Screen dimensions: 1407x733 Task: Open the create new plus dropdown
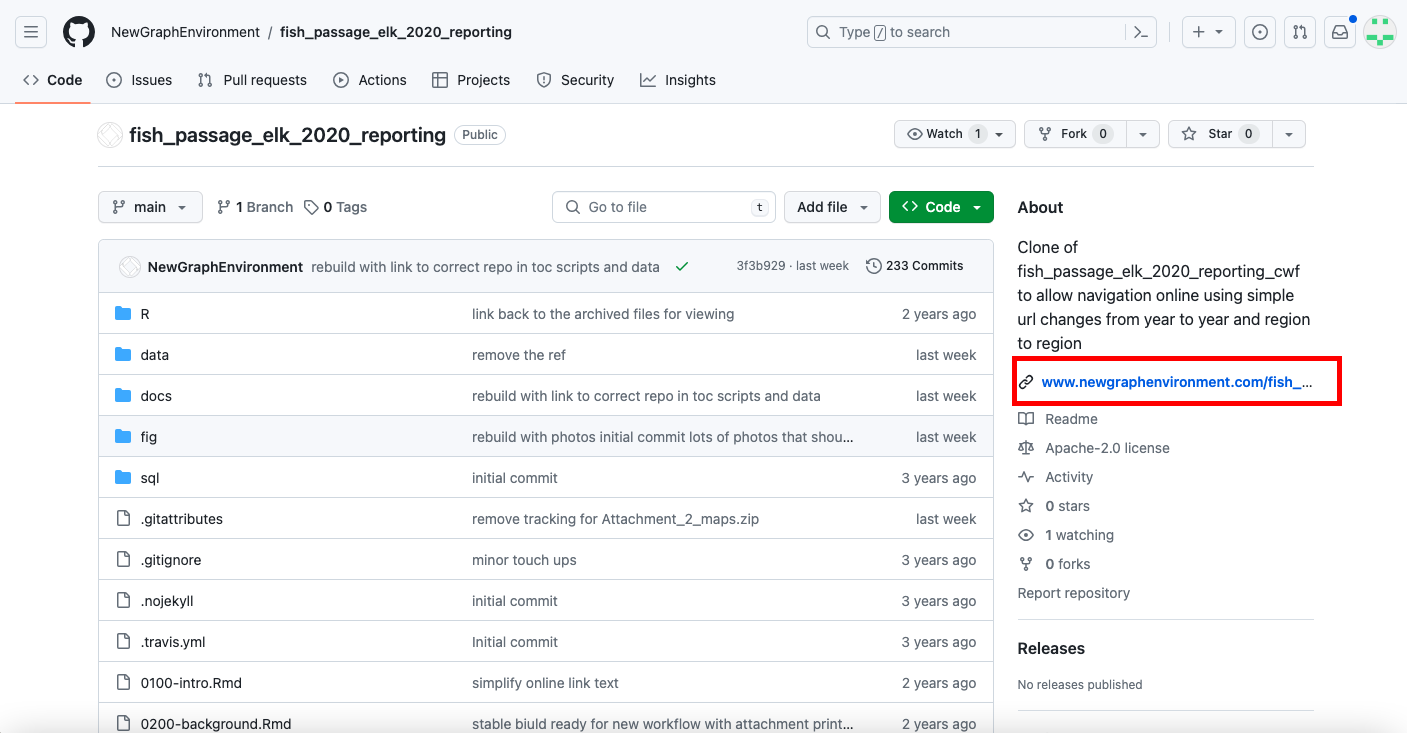(1208, 32)
